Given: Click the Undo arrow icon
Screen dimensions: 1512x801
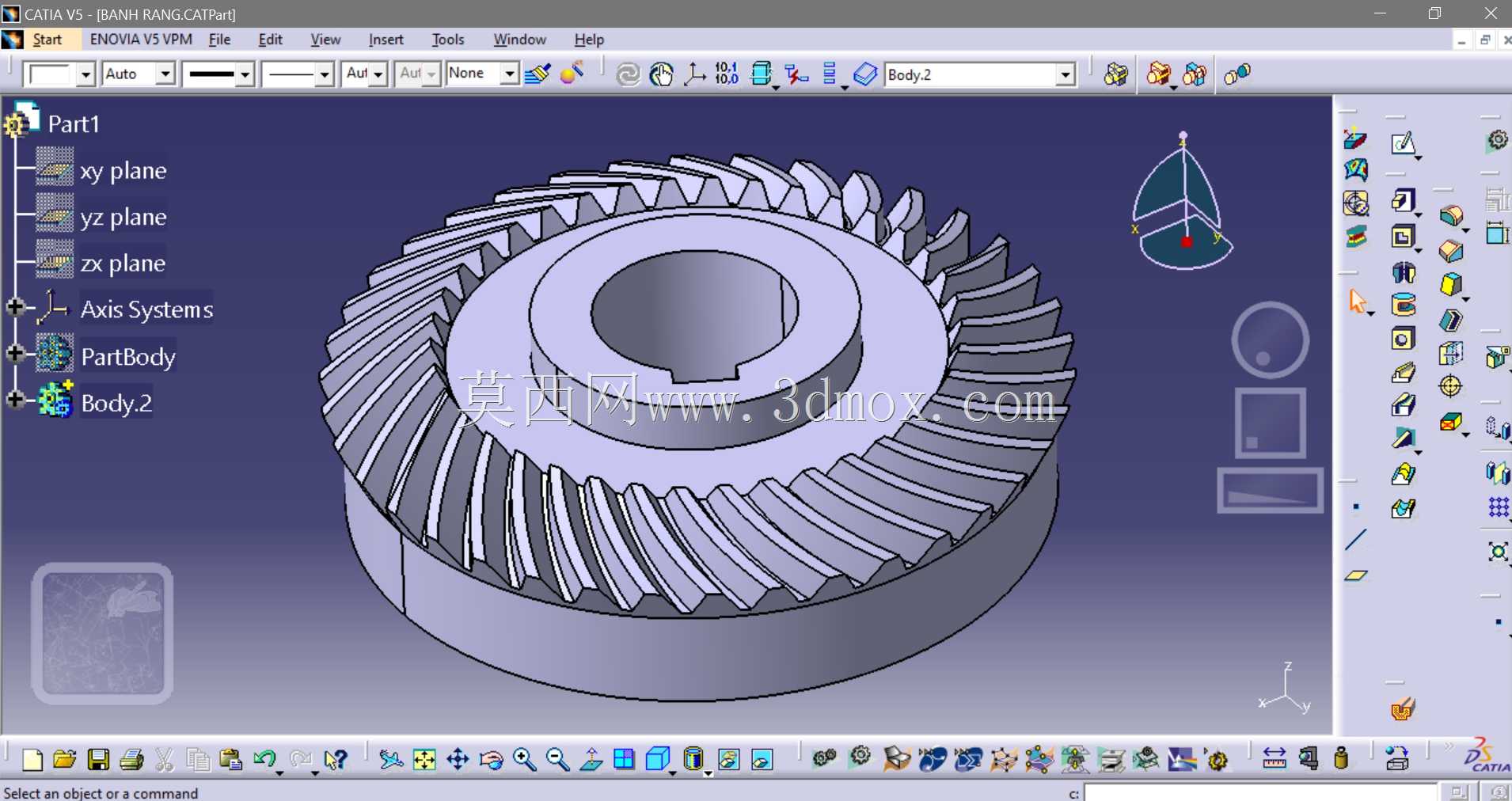Looking at the screenshot, I should [264, 760].
